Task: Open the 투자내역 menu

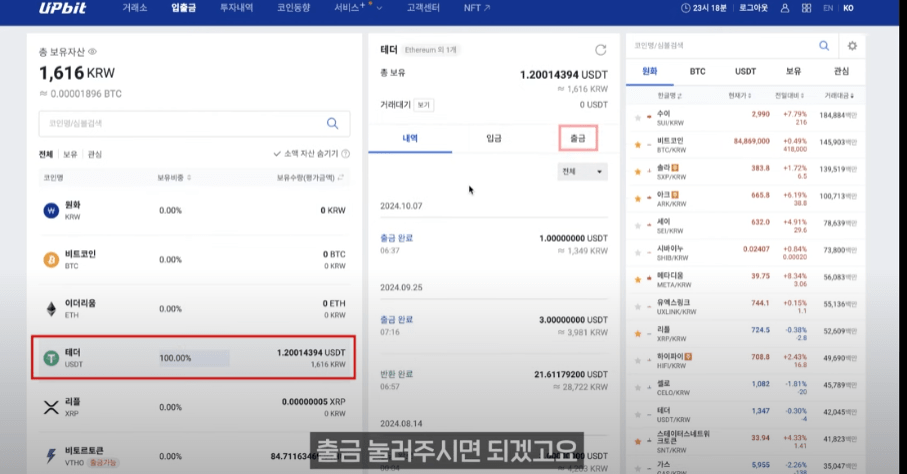Action: pyautogui.click(x=237, y=8)
